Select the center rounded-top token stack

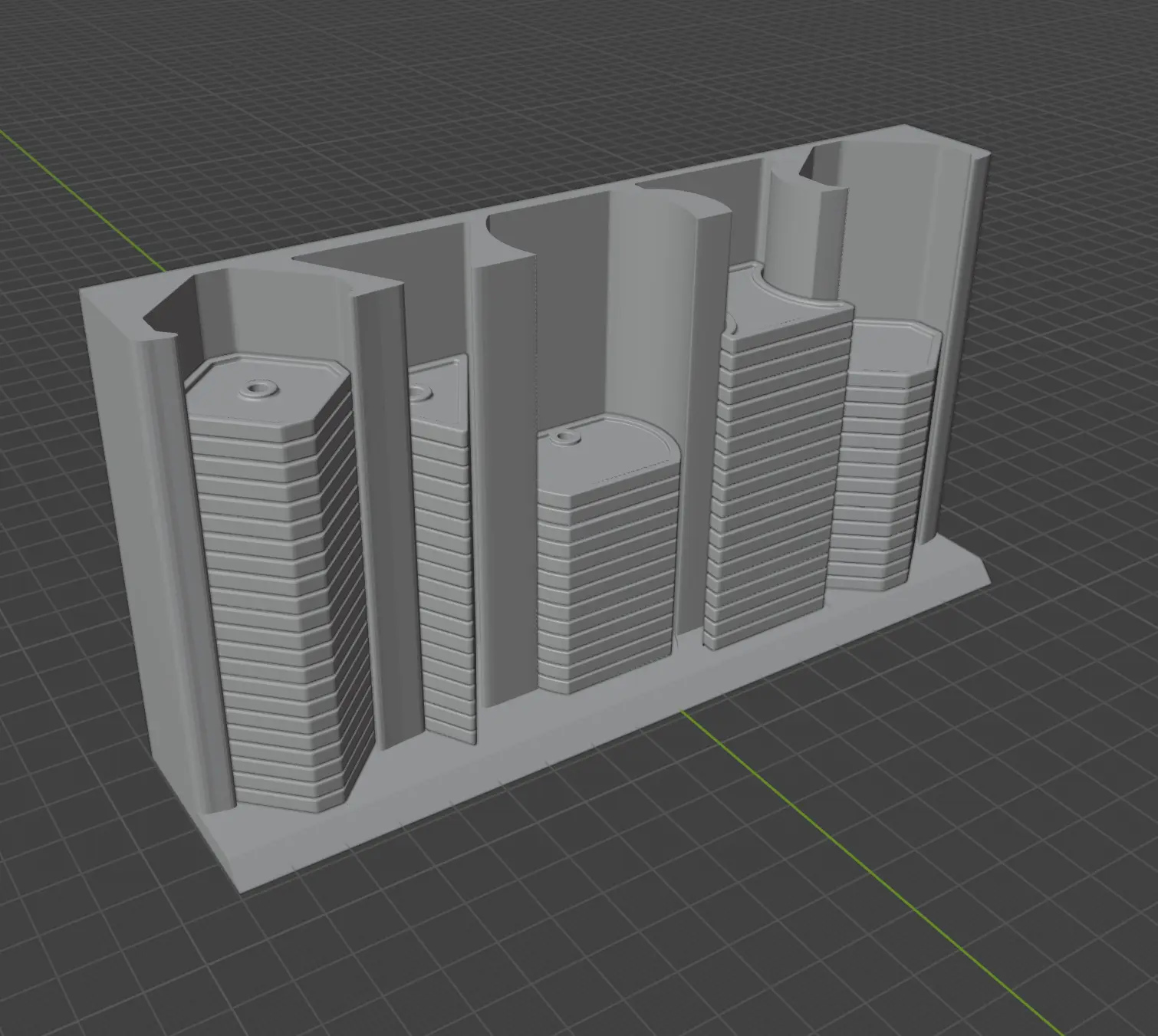(x=607, y=554)
